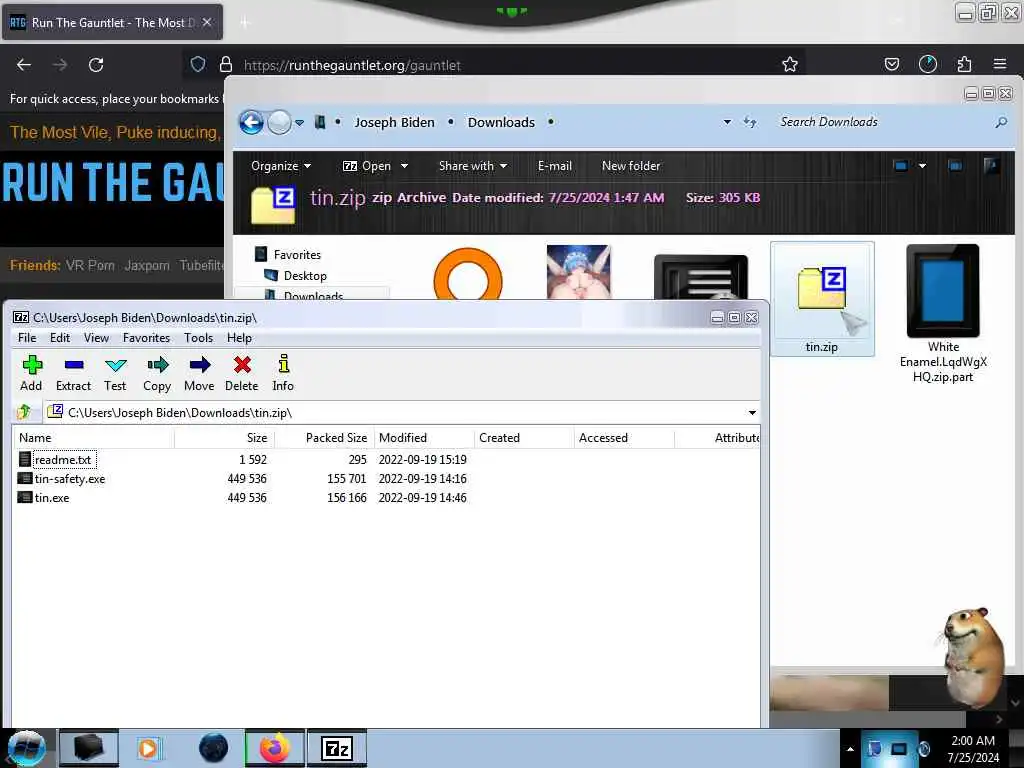1024x768 pixels.
Task: Open the 7-Zip Favorites menu
Action: tap(146, 338)
